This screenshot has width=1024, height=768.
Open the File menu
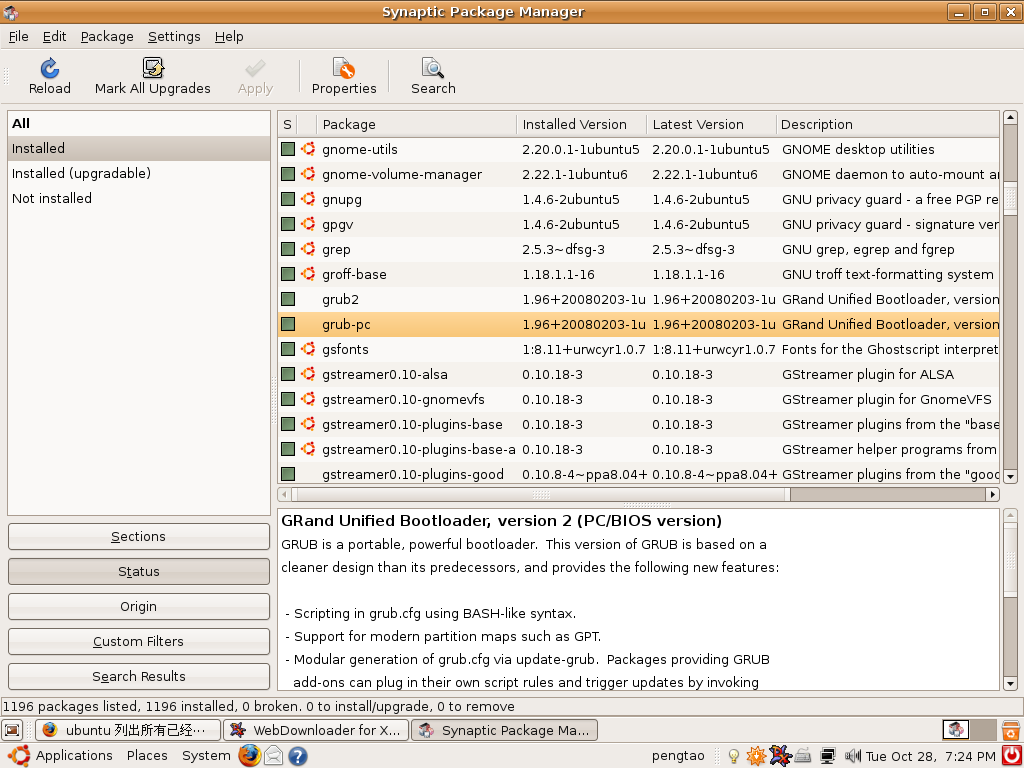pyautogui.click(x=18, y=37)
